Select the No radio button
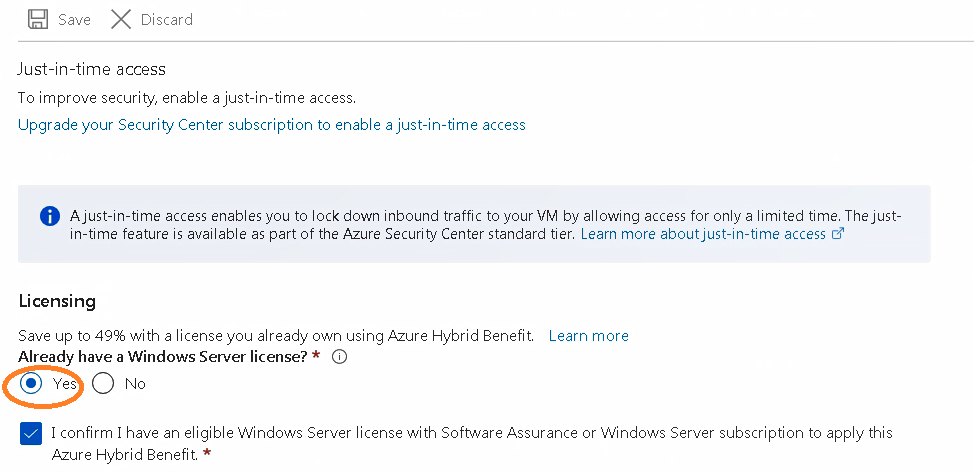Image resolution: width=974 pixels, height=473 pixels. click(103, 384)
